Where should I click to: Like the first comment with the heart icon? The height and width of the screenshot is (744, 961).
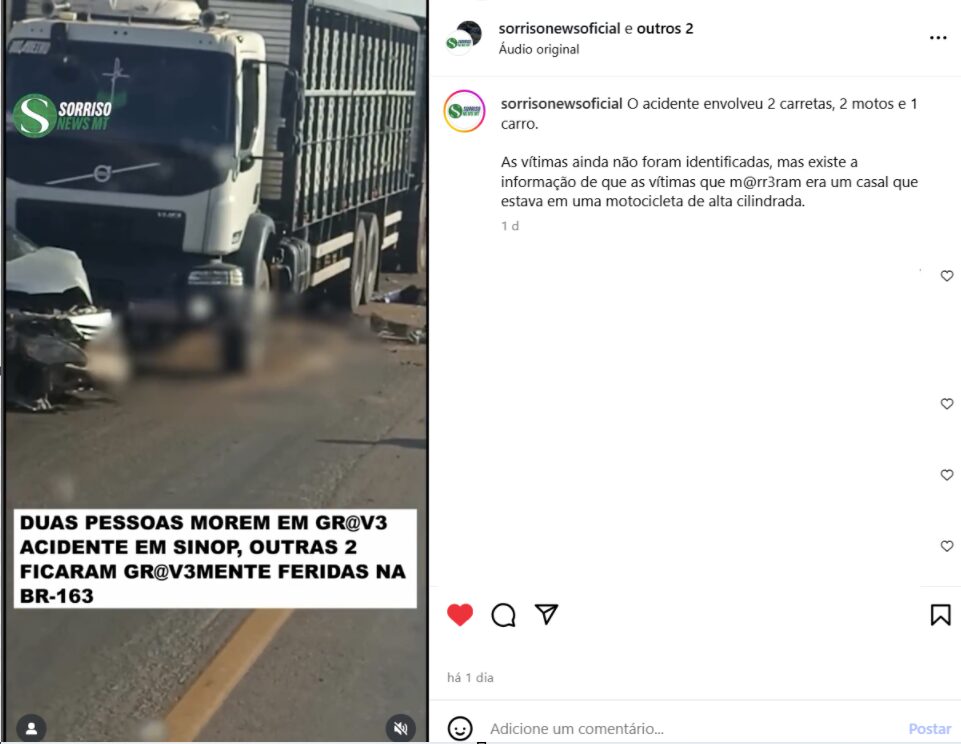(946, 276)
